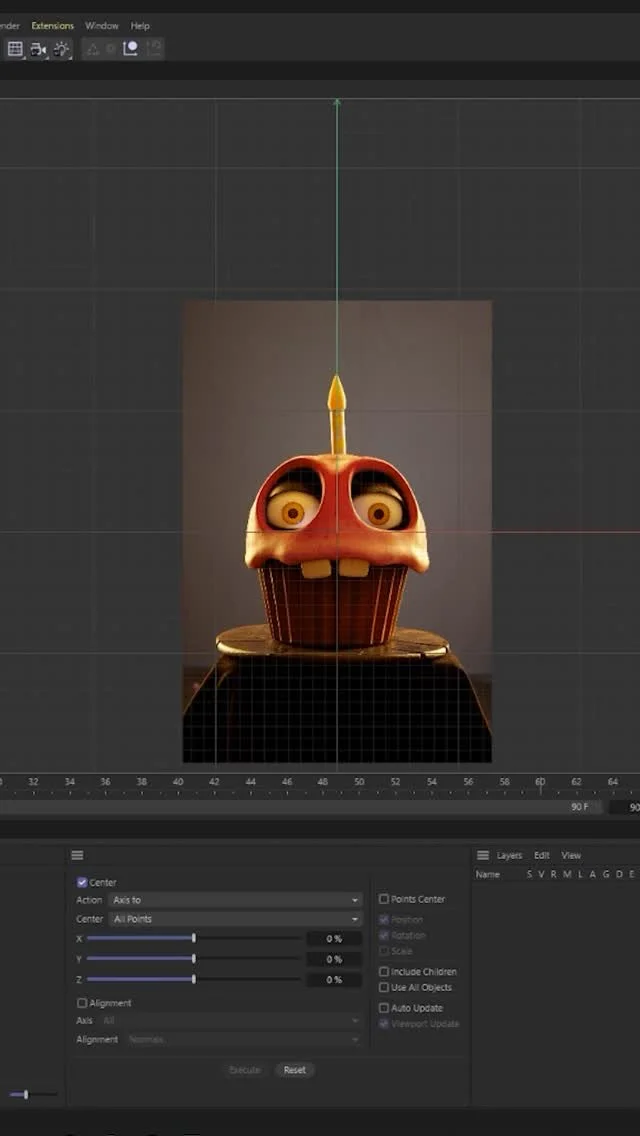Toggle the Viewport Update checkbox
This screenshot has width=640, height=1136.
pyautogui.click(x=384, y=1024)
